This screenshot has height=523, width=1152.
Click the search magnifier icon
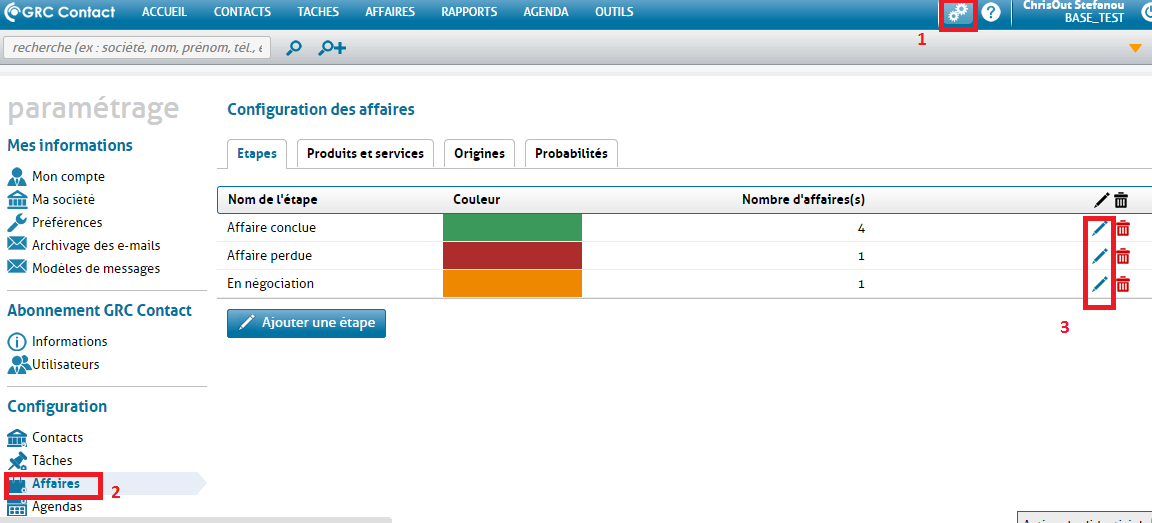294,48
